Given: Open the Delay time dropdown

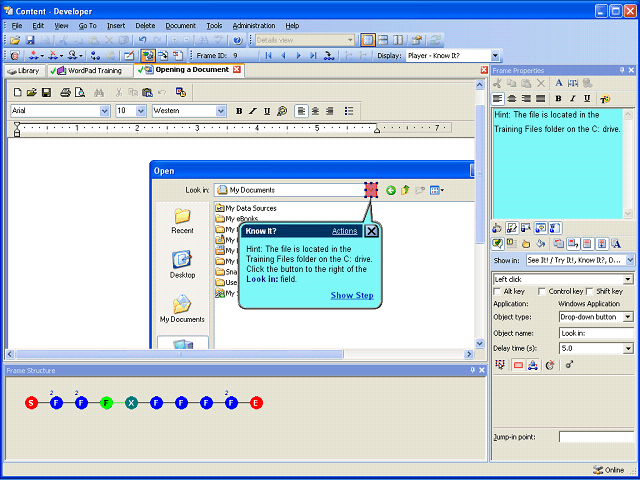Looking at the screenshot, I should (x=628, y=349).
